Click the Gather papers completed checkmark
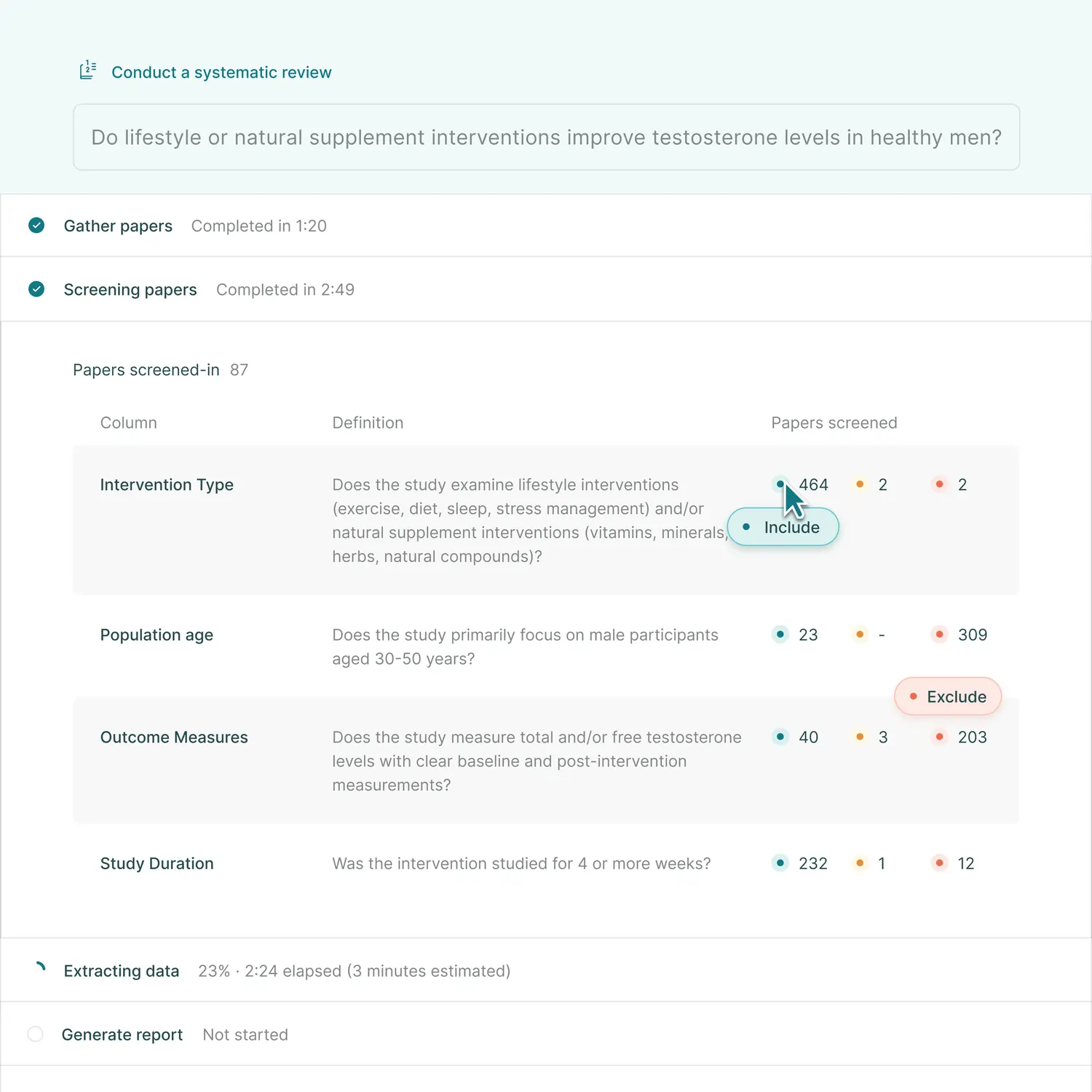1092x1092 pixels. 36,226
